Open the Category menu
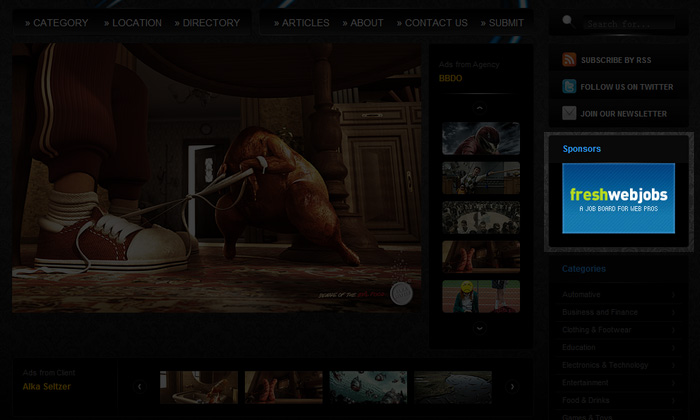Image resolution: width=700 pixels, height=420 pixels. [x=57, y=23]
